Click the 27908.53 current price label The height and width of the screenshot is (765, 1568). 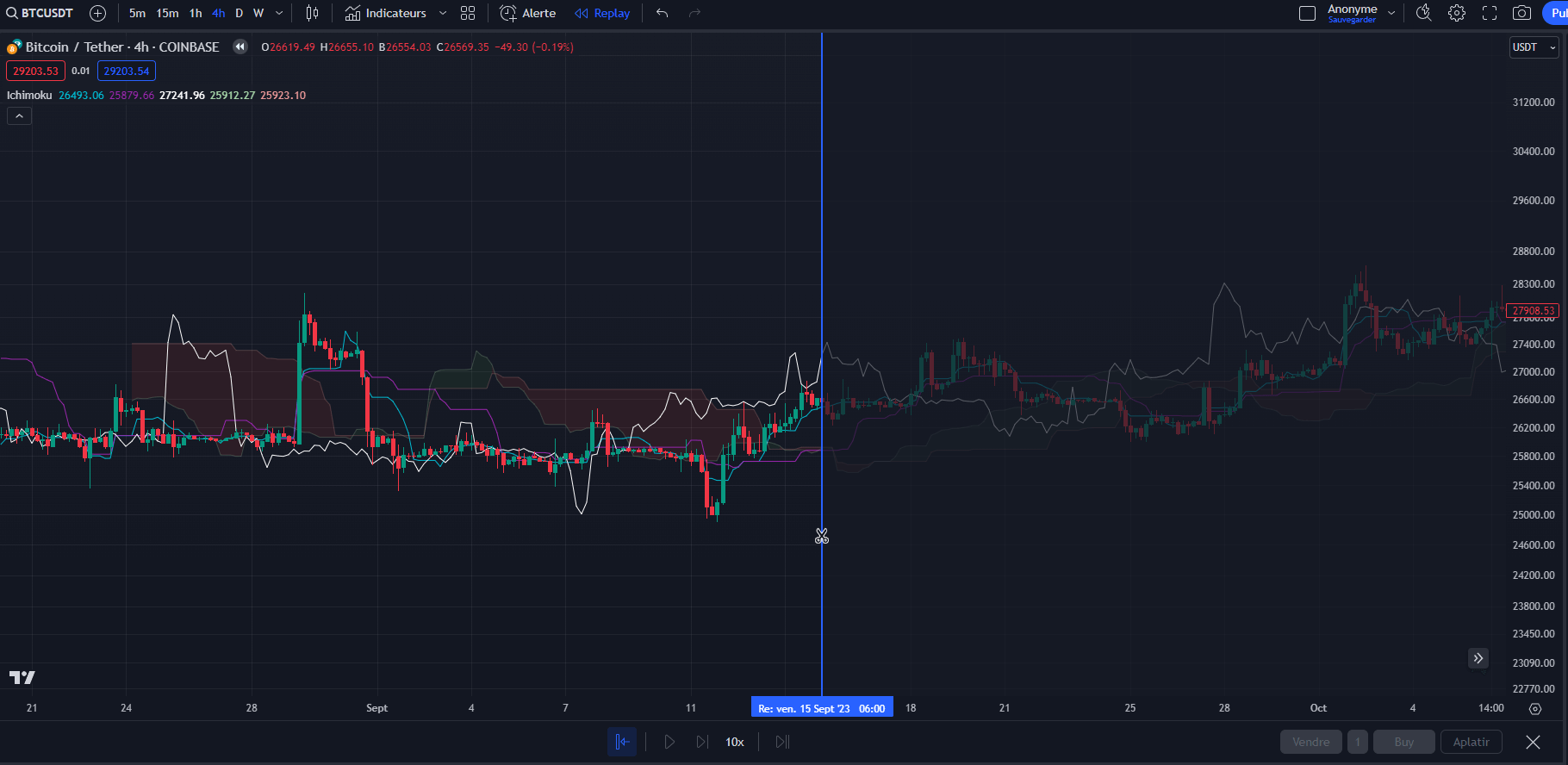coord(1533,310)
